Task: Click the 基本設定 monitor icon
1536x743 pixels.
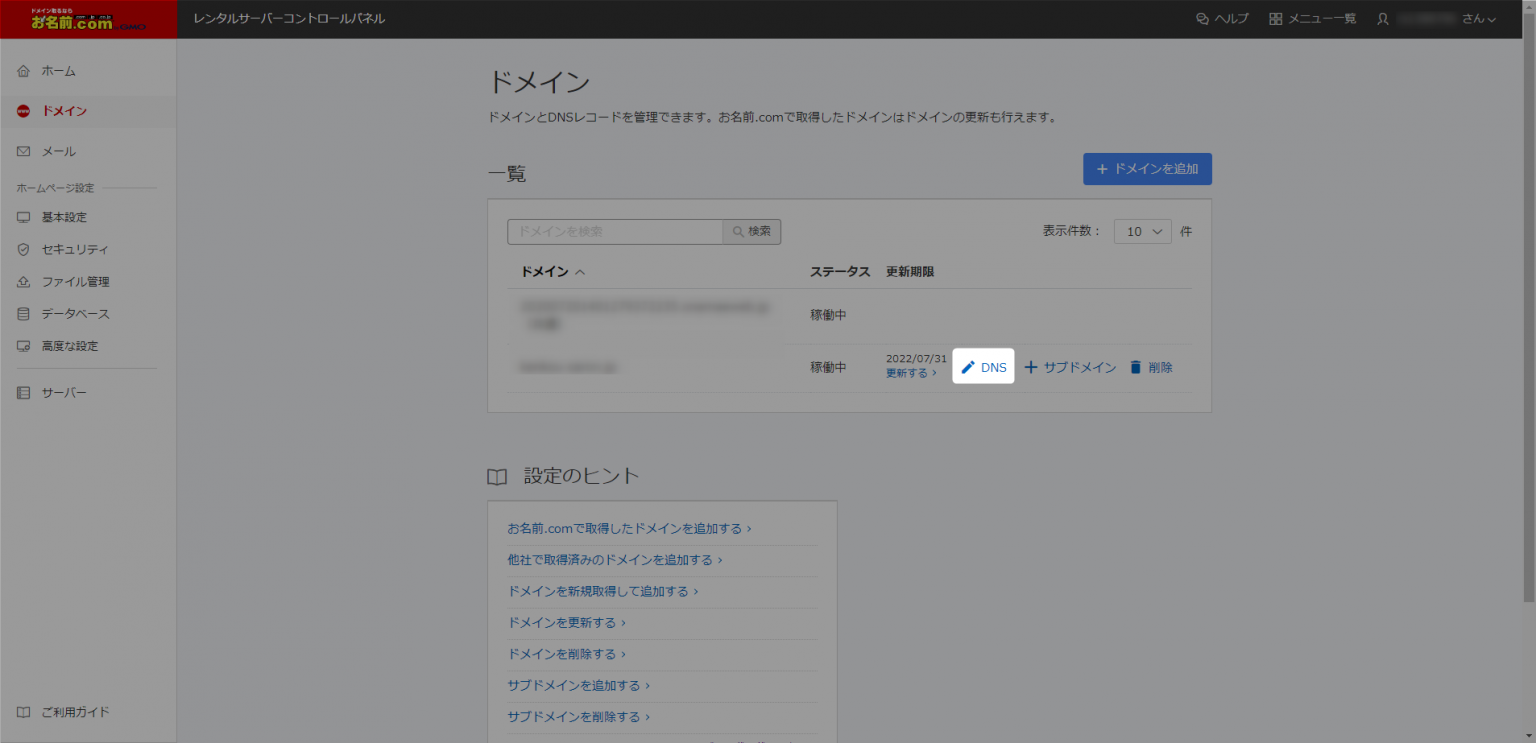Action: tap(24, 217)
